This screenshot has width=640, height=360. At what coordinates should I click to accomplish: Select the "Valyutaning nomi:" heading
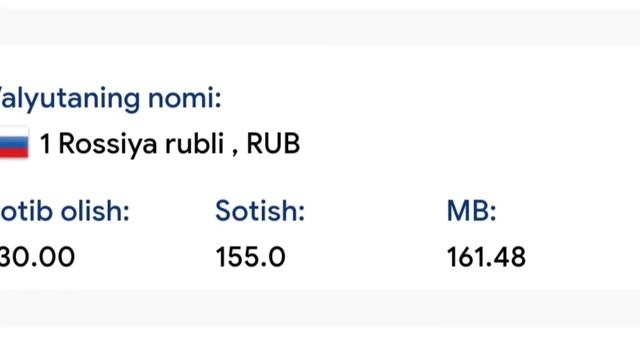tap(110, 99)
